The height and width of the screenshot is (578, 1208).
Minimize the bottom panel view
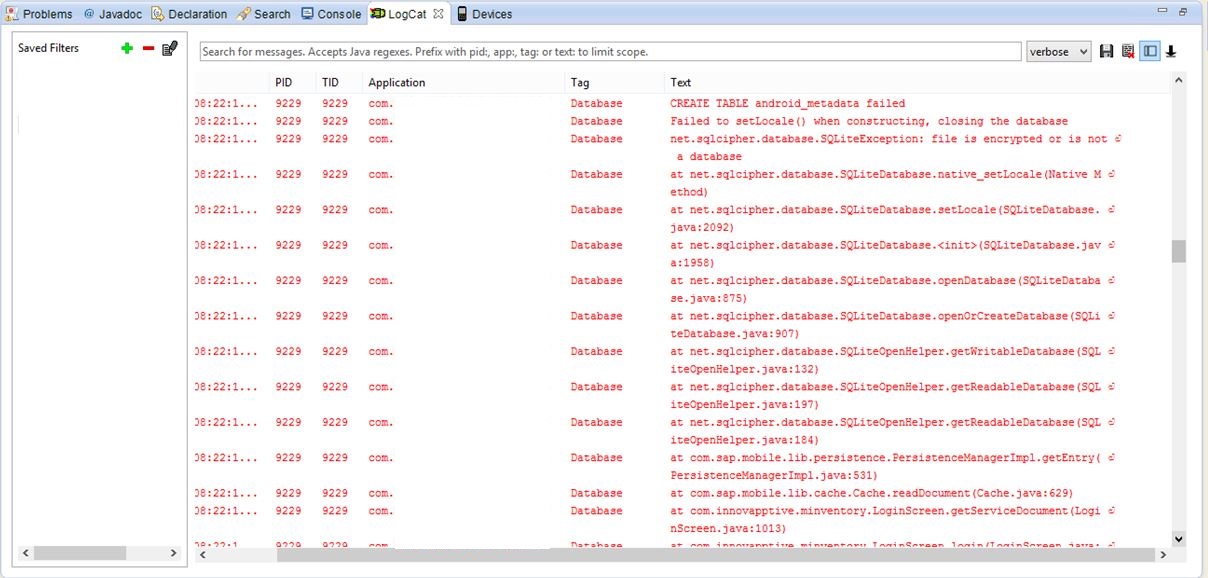click(1161, 12)
